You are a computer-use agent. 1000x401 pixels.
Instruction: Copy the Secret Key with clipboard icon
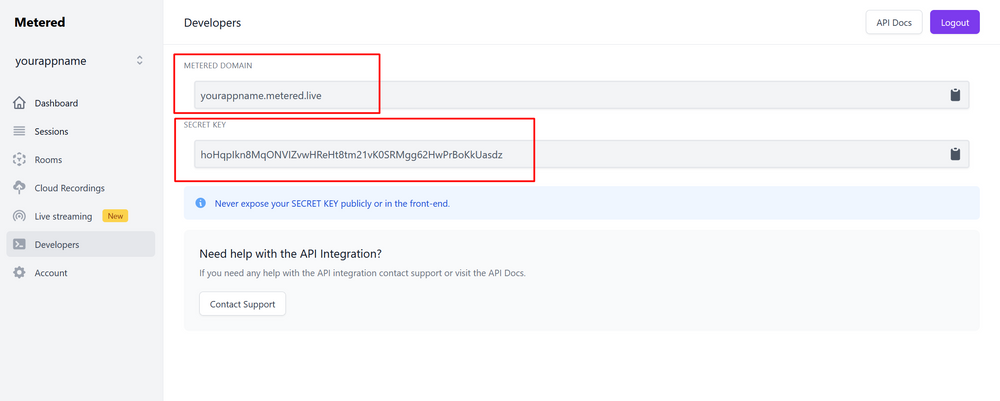point(955,154)
